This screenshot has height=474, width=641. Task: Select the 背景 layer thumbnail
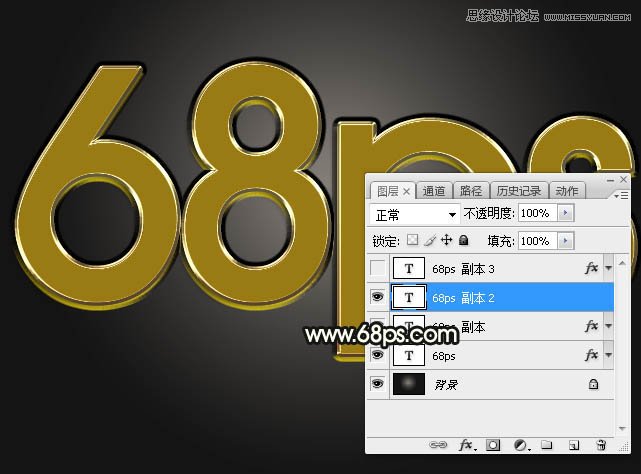(409, 384)
